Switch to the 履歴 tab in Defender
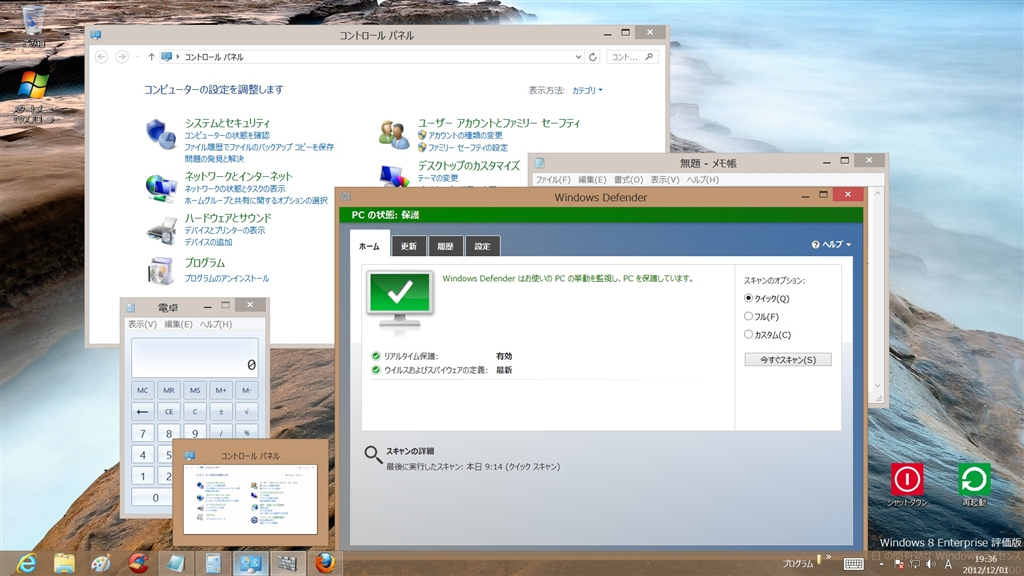The image size is (1024, 576). pyautogui.click(x=445, y=246)
